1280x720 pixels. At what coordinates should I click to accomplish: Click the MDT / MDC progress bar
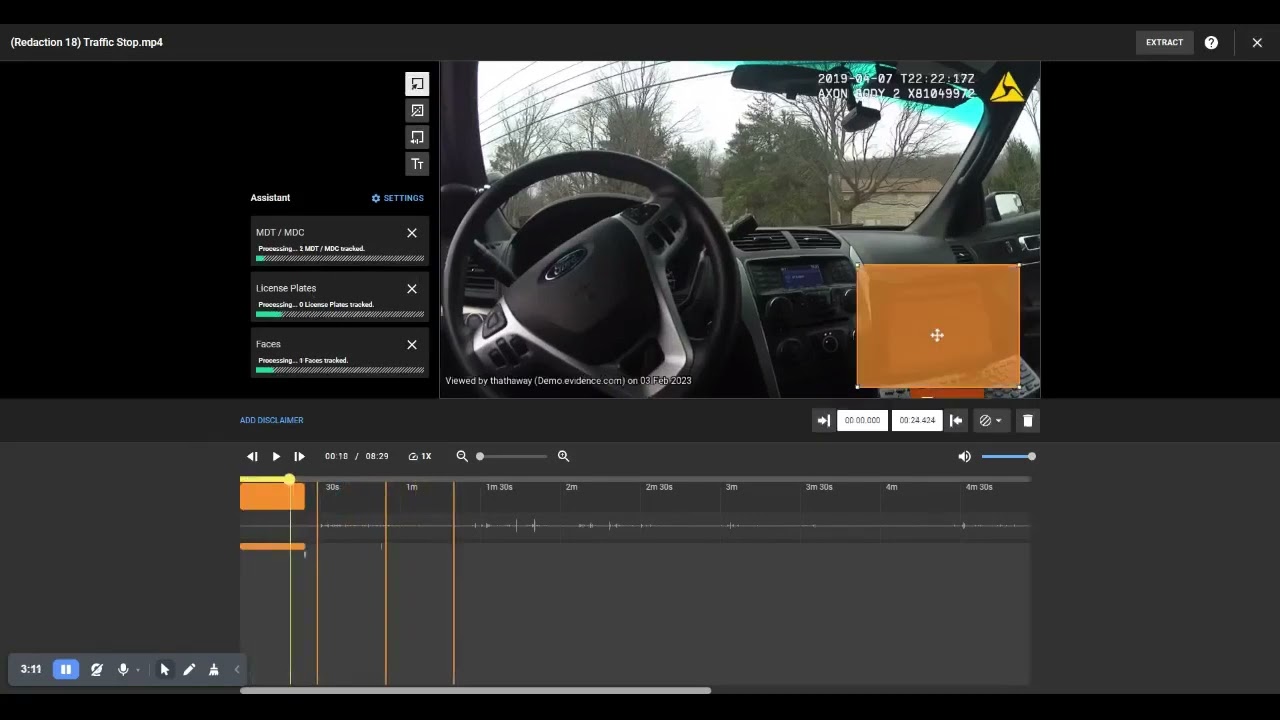(340, 258)
